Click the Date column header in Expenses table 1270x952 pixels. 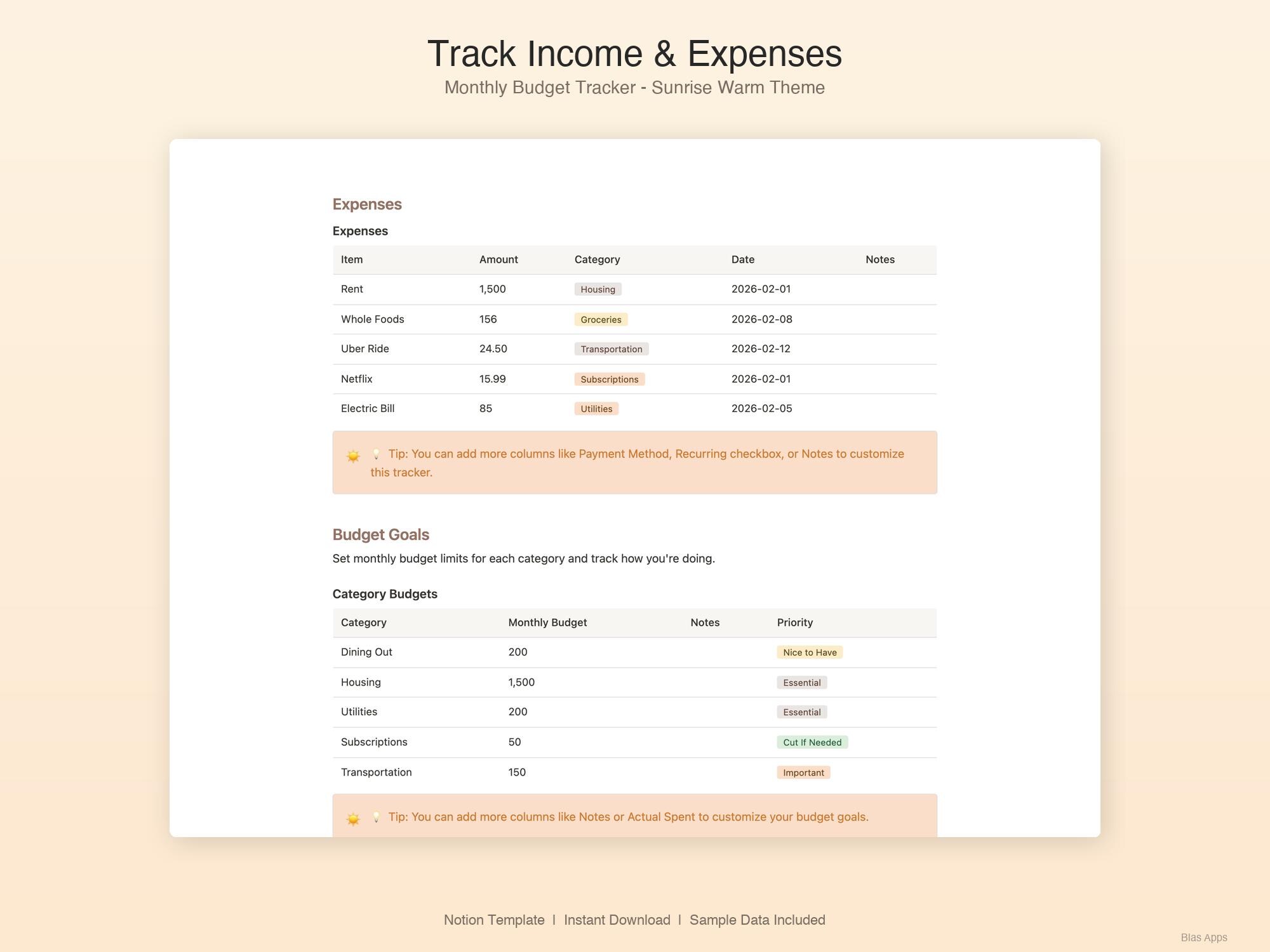pyautogui.click(x=743, y=260)
